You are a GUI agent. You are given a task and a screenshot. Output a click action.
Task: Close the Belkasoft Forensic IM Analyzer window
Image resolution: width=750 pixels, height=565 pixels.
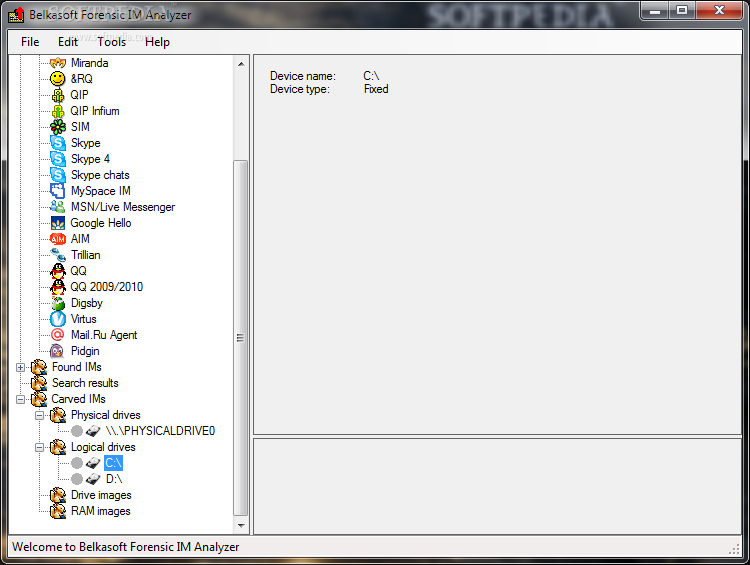click(719, 10)
